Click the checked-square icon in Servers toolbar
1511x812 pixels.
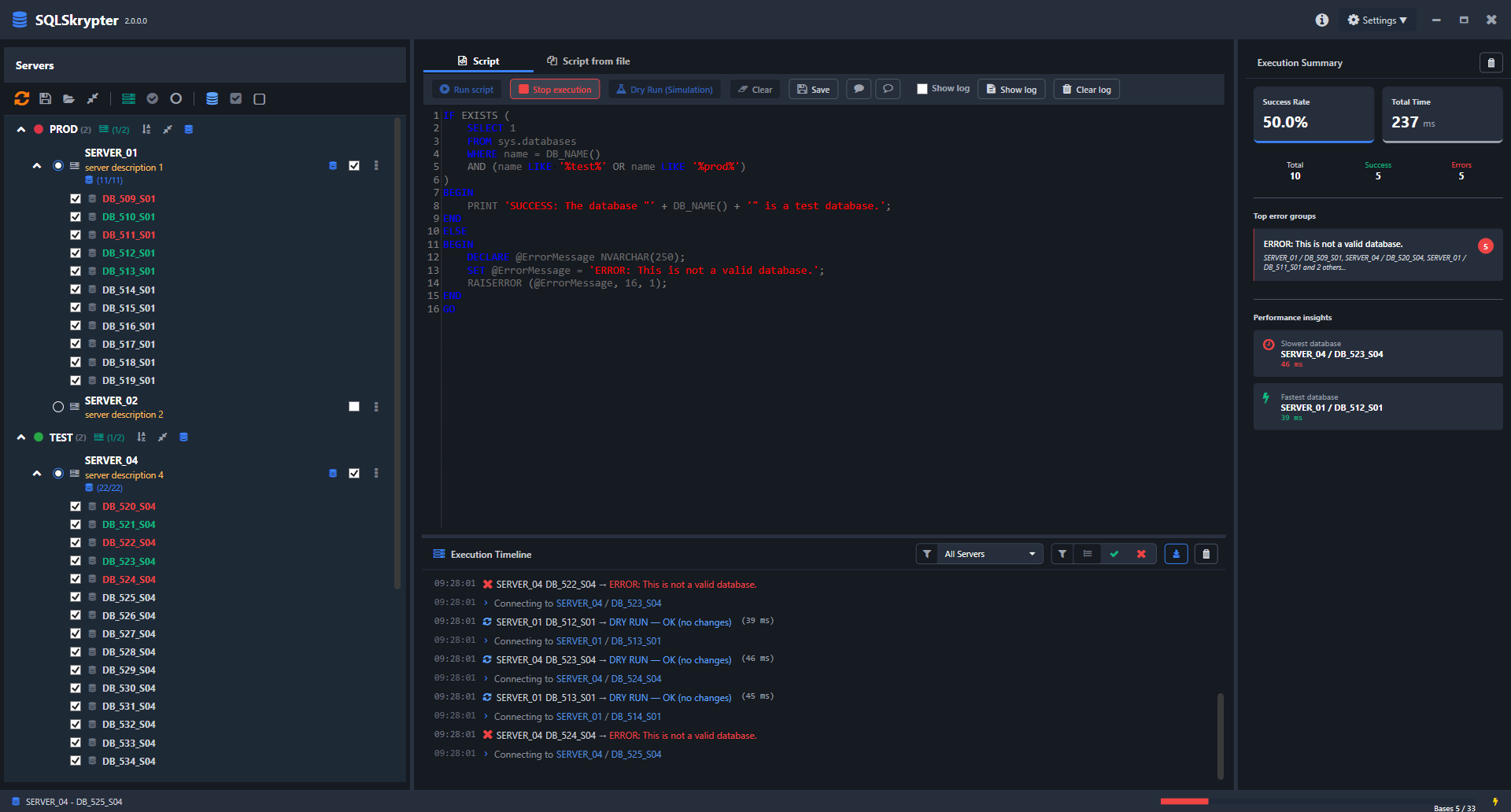pos(235,98)
